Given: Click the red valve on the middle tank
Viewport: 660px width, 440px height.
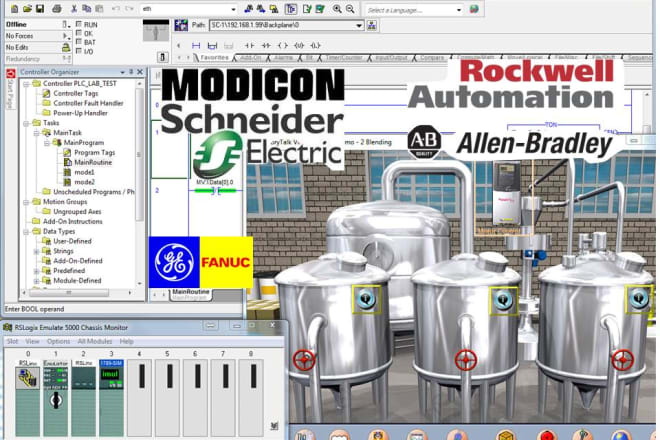Looking at the screenshot, I should click(x=466, y=360).
